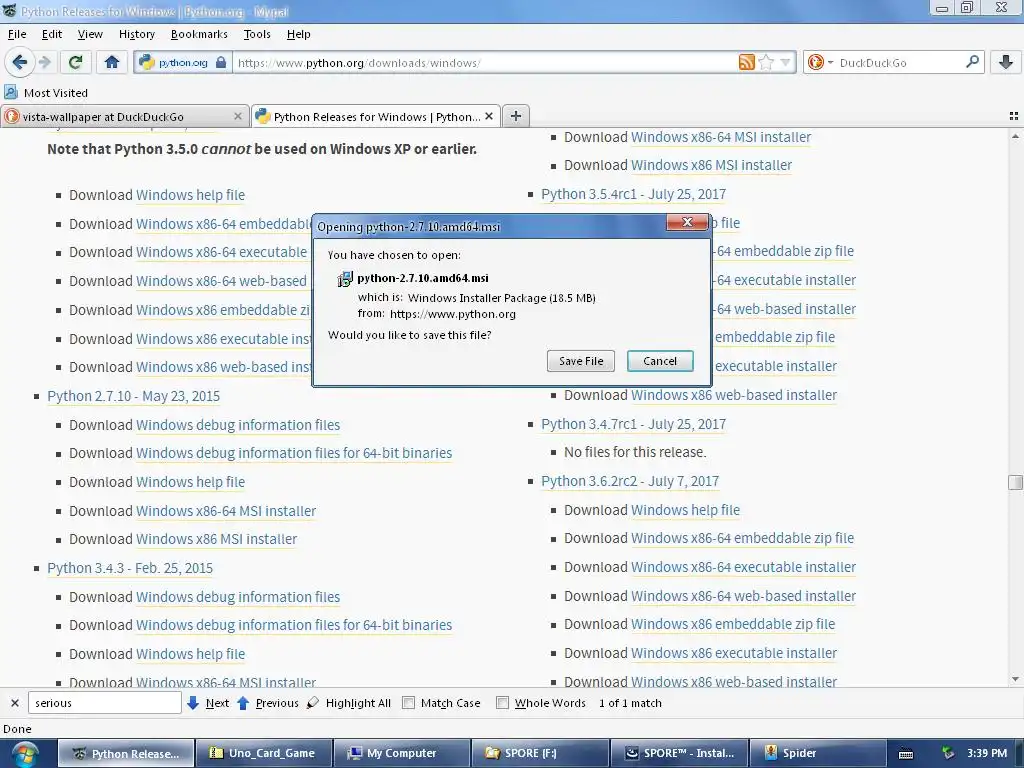This screenshot has height=768, width=1024.
Task: Switch to Uno_Card_Game in taskbar
Action: [264, 753]
